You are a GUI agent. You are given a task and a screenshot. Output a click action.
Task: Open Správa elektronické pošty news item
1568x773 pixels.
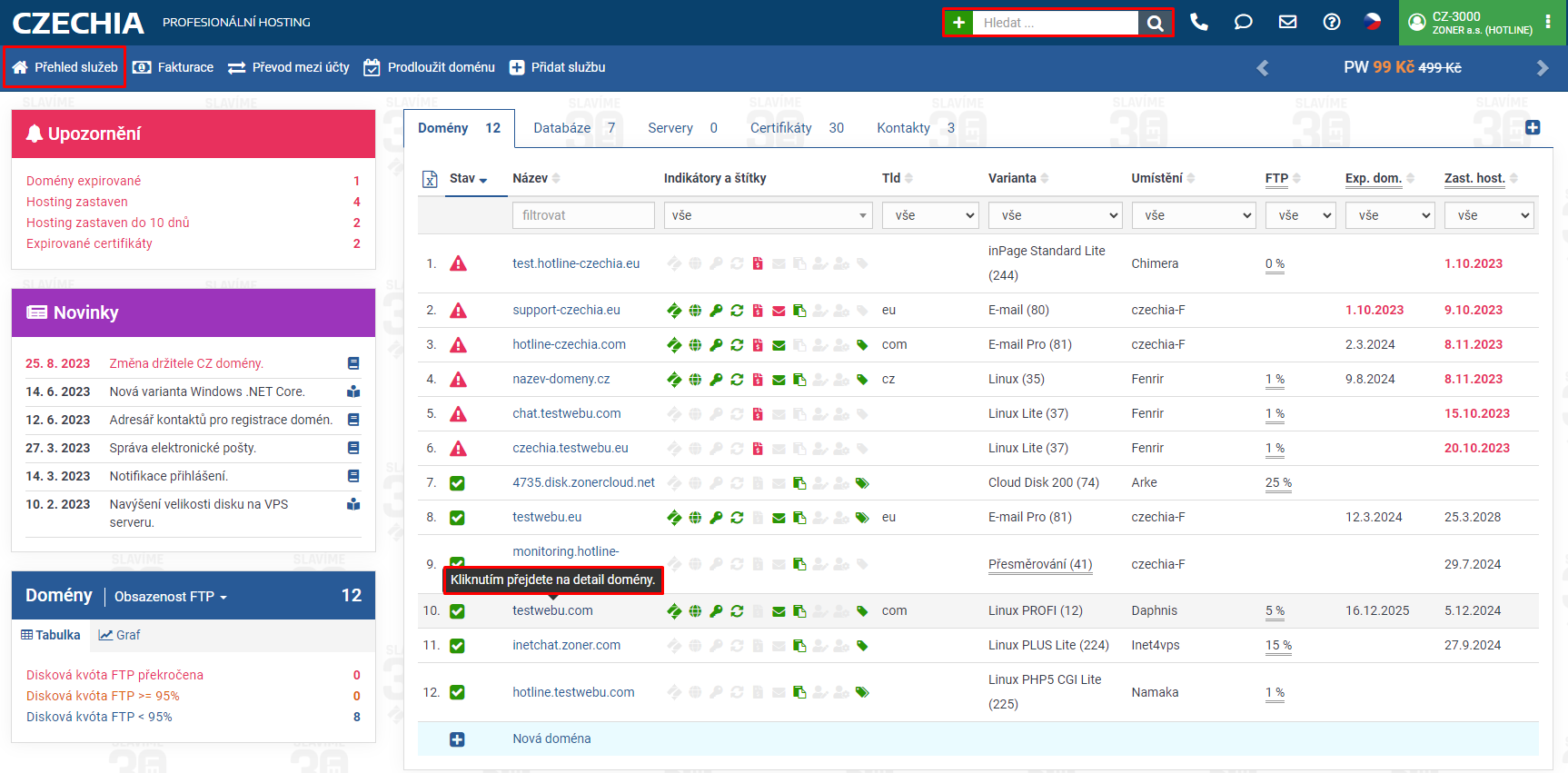click(183, 448)
